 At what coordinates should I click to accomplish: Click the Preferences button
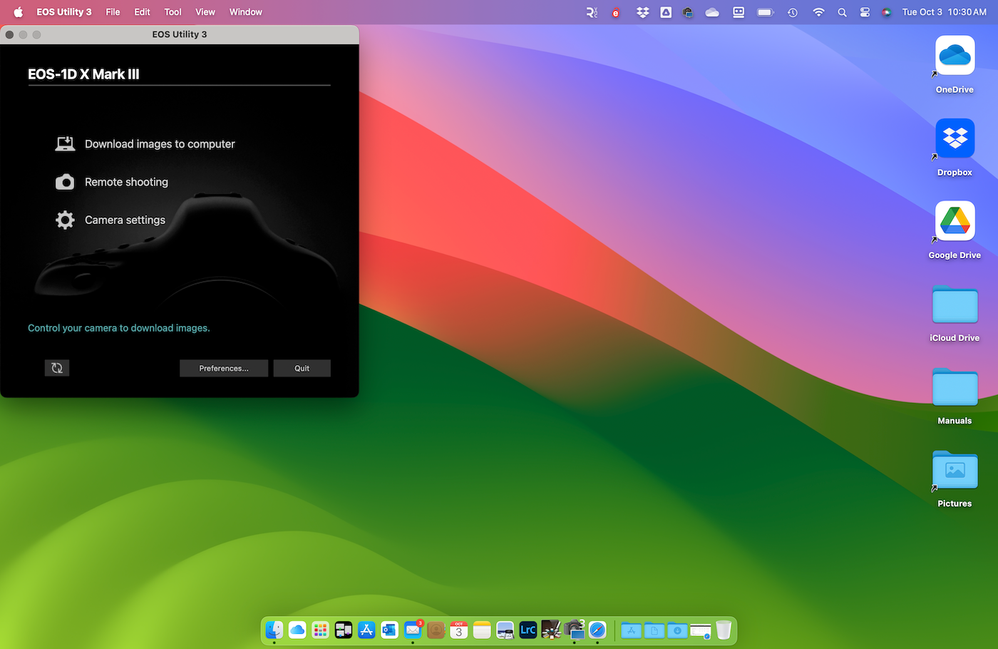(x=223, y=368)
